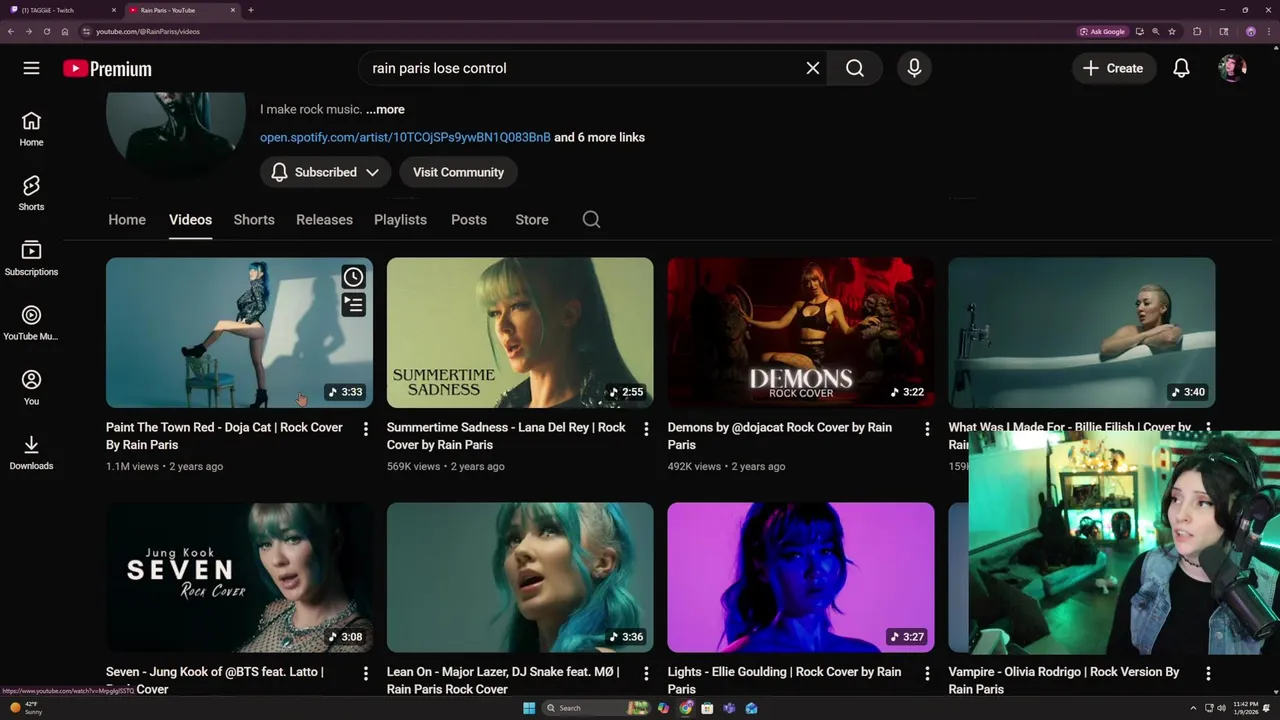
Task: Play the Lights purple thumbnail
Action: click(801, 577)
